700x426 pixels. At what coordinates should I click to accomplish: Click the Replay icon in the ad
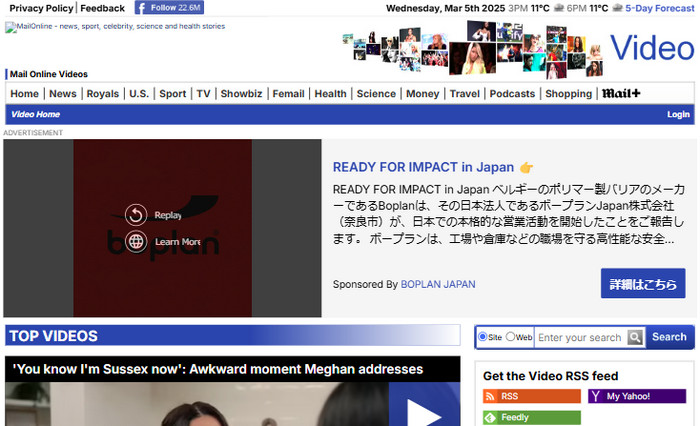click(x=136, y=215)
